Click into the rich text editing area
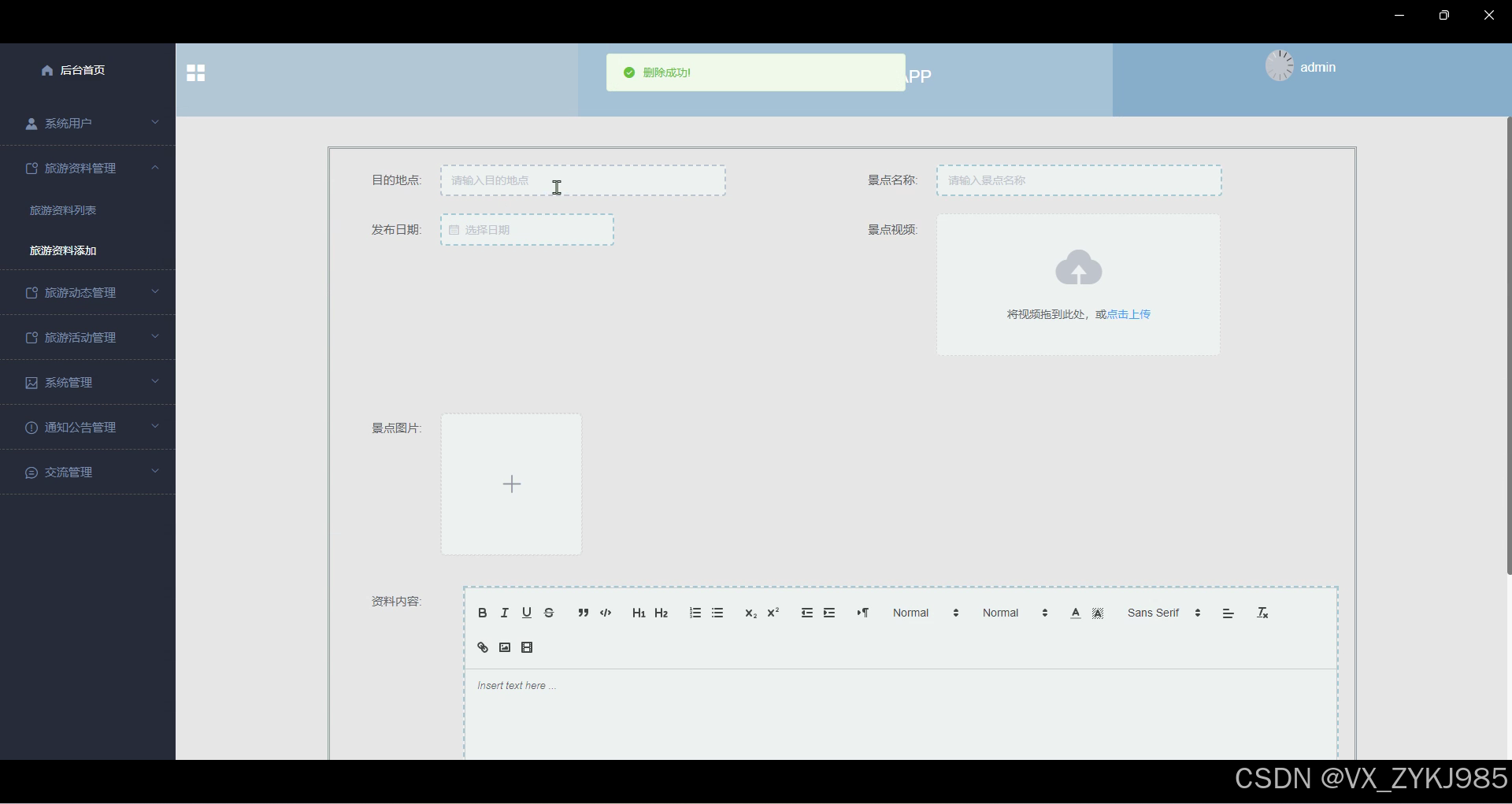Viewport: 1512px width, 804px height. 901,714
